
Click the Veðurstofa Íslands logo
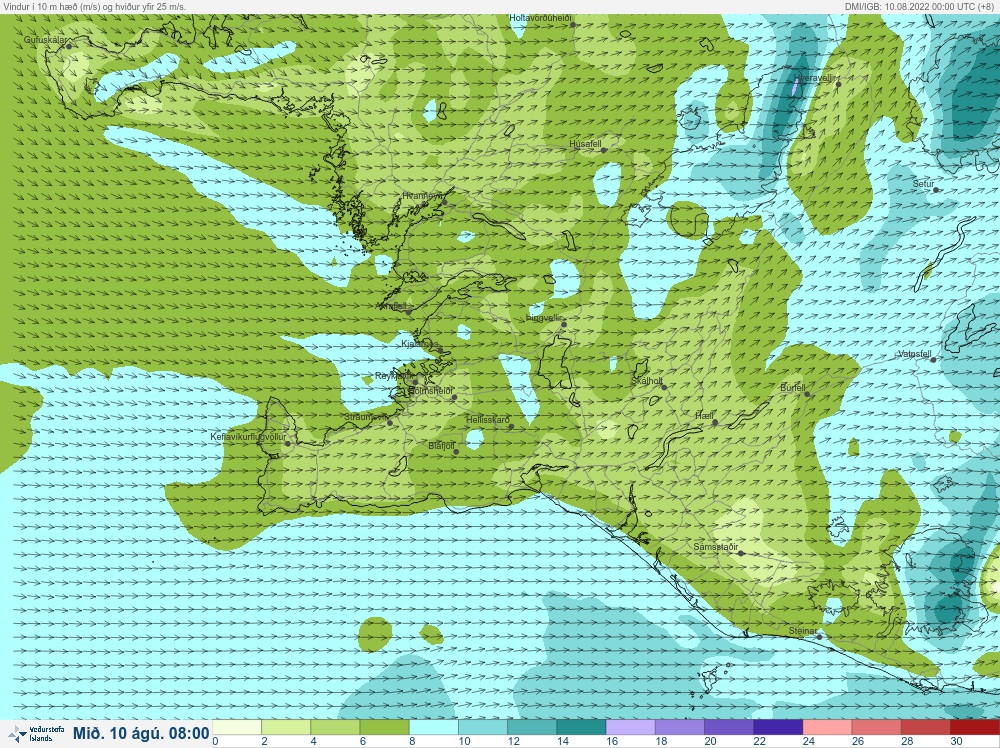(x=36, y=734)
